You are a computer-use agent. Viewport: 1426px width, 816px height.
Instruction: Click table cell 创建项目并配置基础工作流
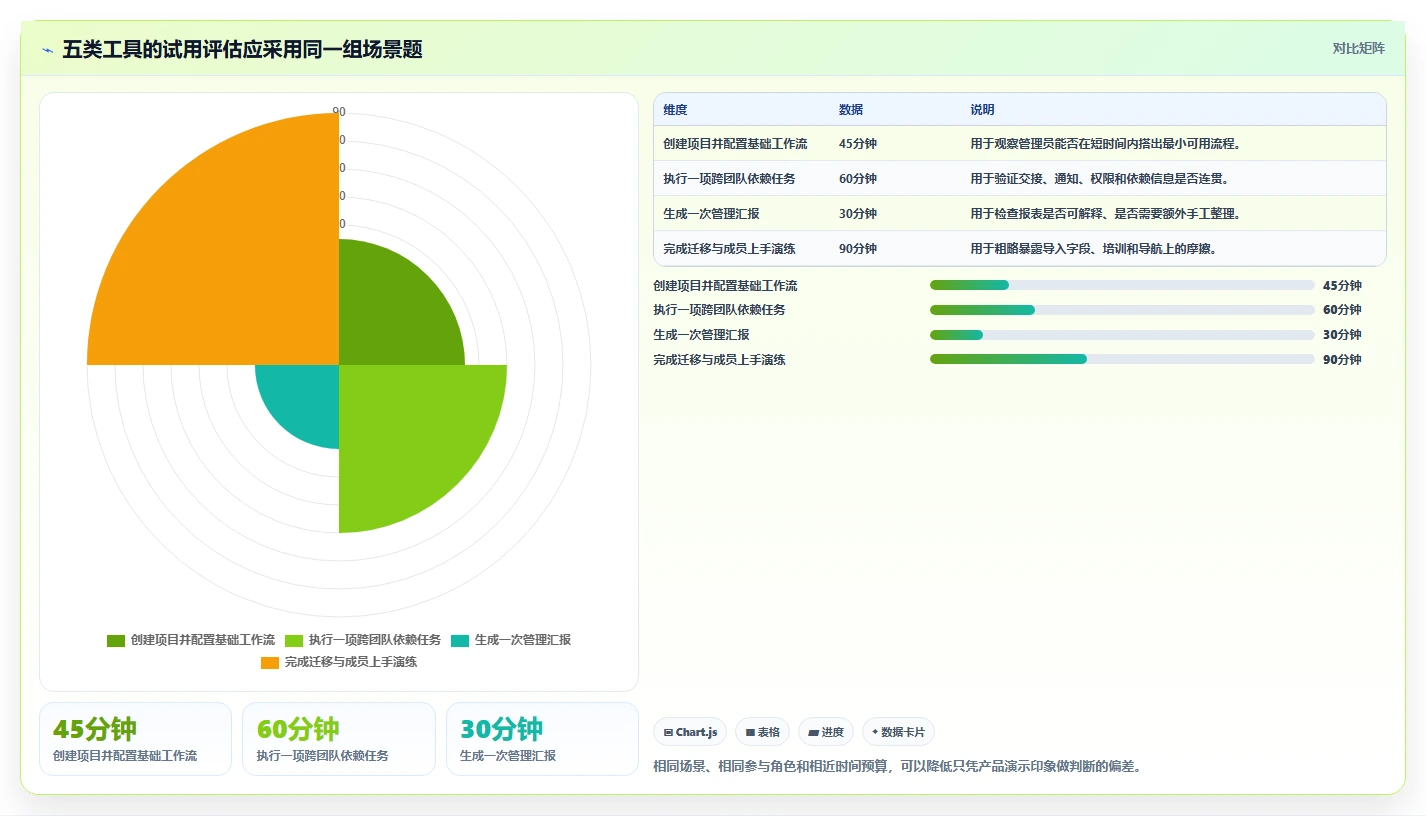tap(735, 144)
